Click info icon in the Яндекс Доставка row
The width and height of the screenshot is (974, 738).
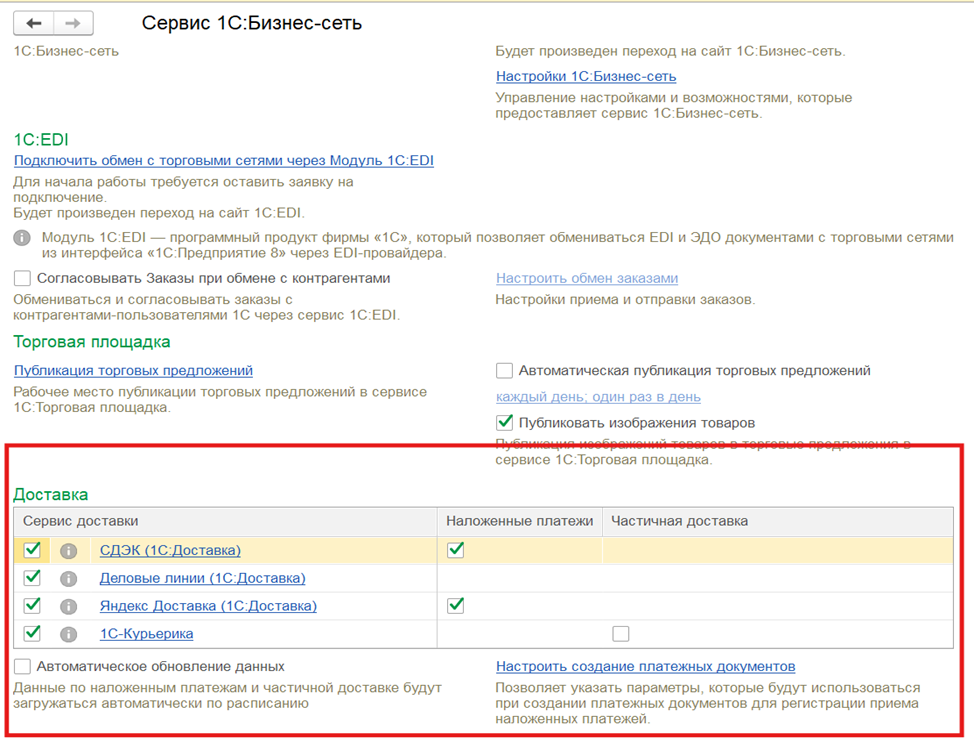point(68,606)
